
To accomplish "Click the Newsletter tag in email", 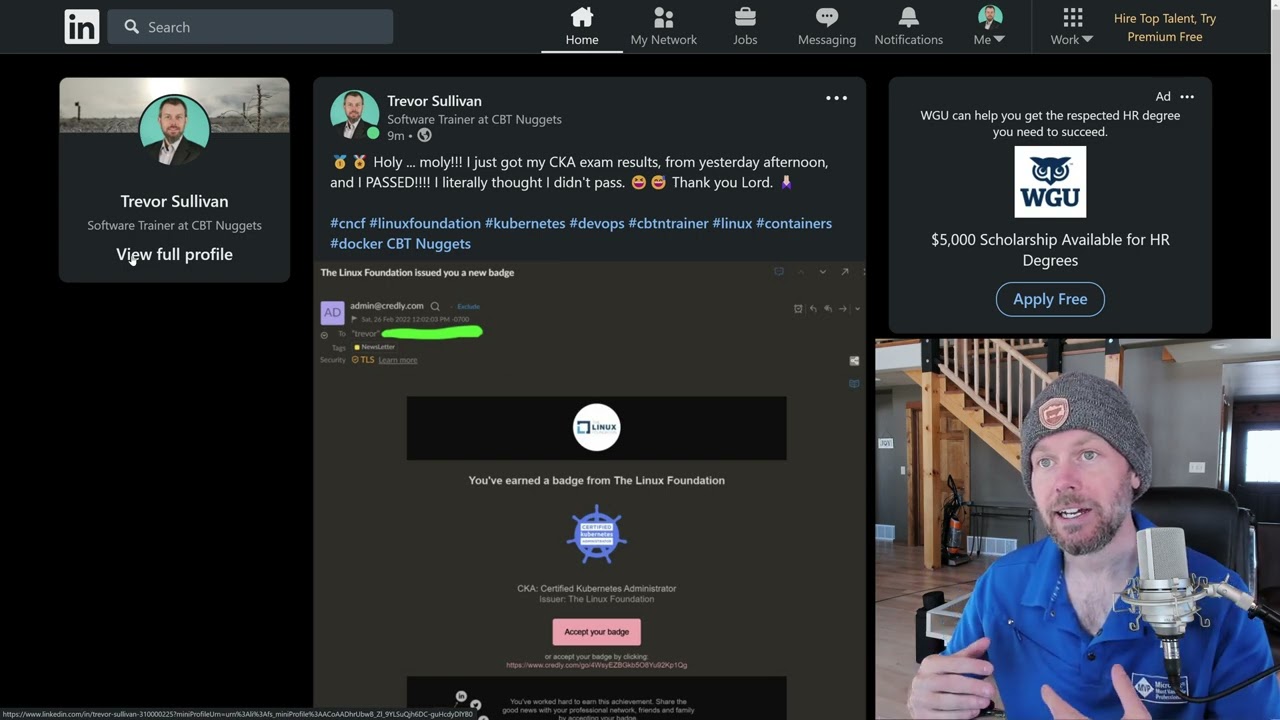I will pyautogui.click(x=375, y=347).
